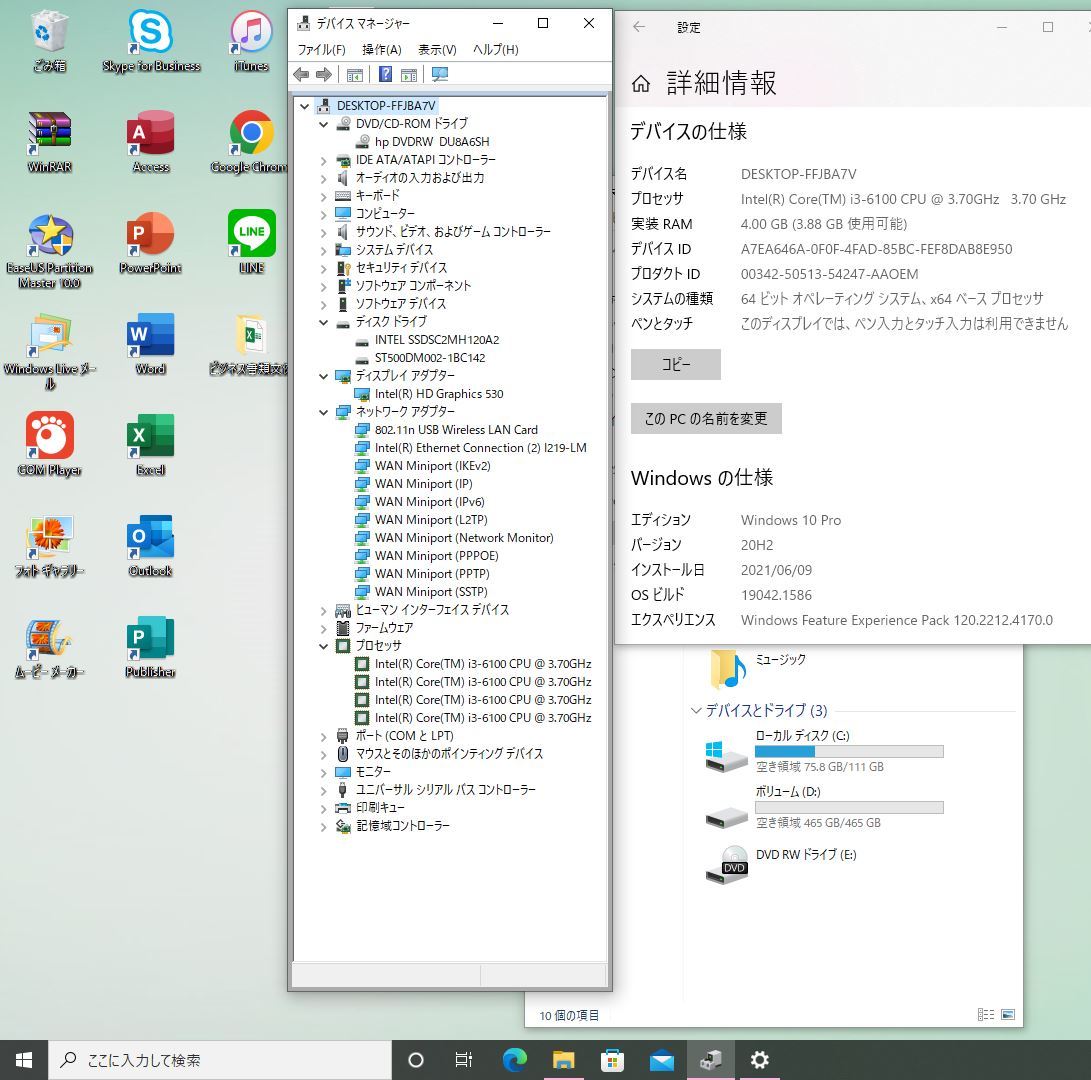This screenshot has height=1080, width=1091.
Task: Launch LINE desktop shortcut
Action: pos(251,242)
